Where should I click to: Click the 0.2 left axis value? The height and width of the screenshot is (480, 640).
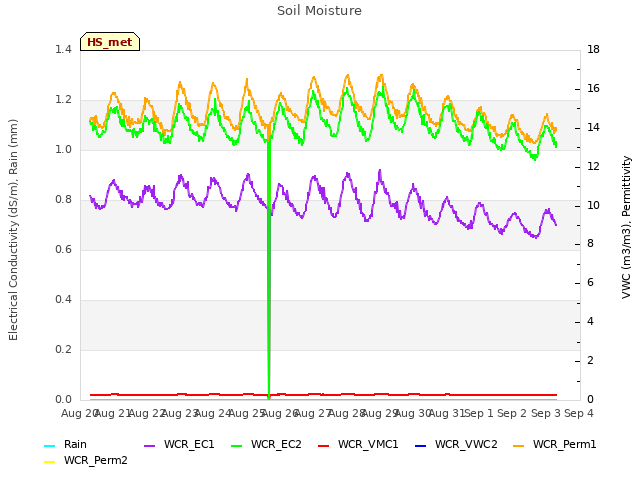point(63,350)
